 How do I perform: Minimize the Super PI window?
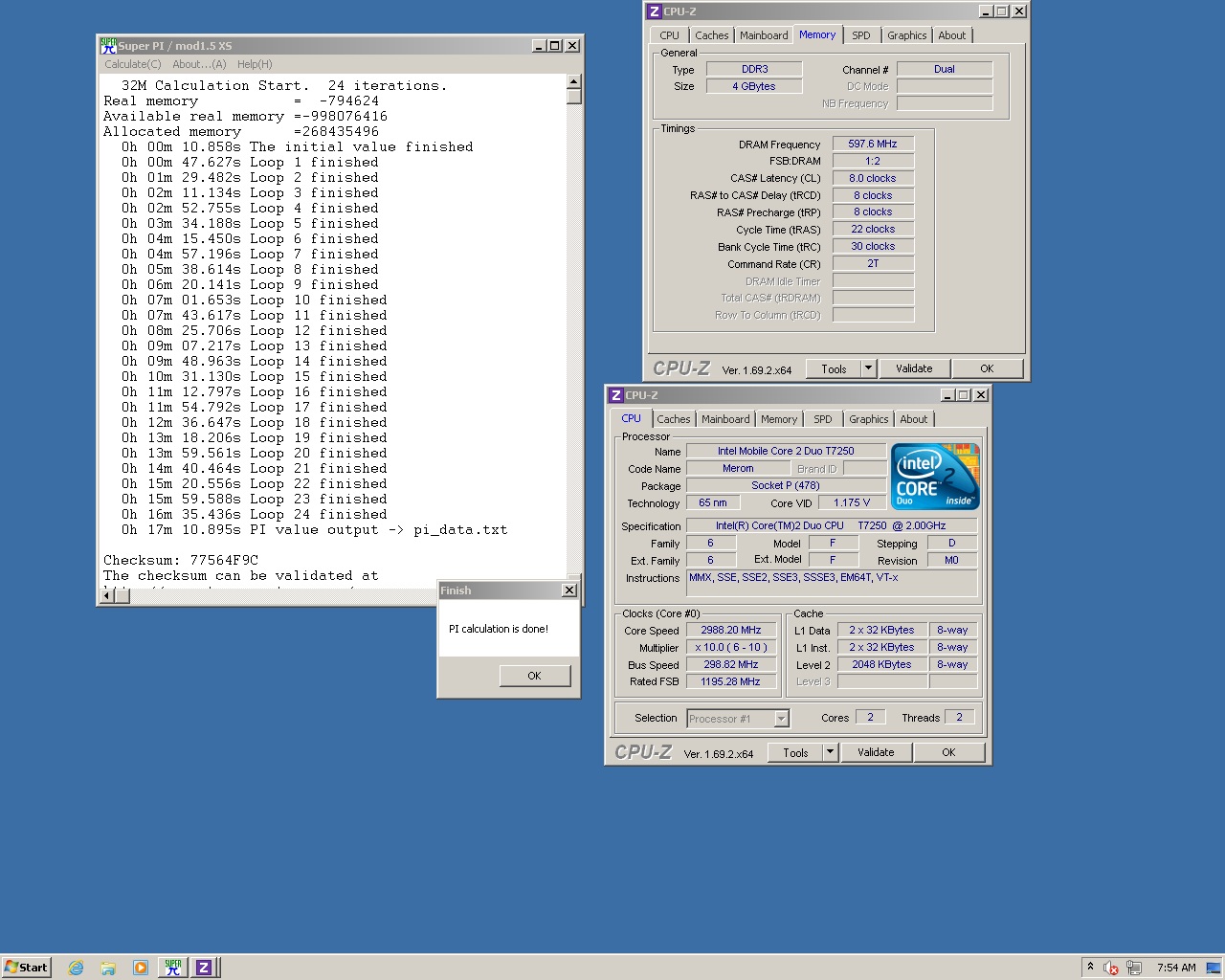click(x=539, y=45)
